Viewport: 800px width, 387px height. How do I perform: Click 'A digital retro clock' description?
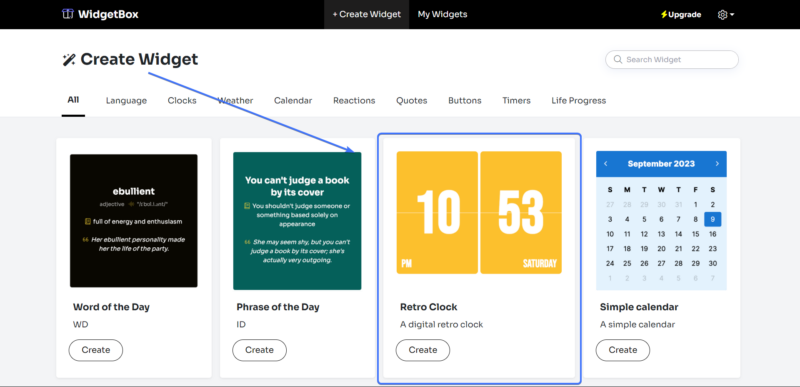point(441,324)
